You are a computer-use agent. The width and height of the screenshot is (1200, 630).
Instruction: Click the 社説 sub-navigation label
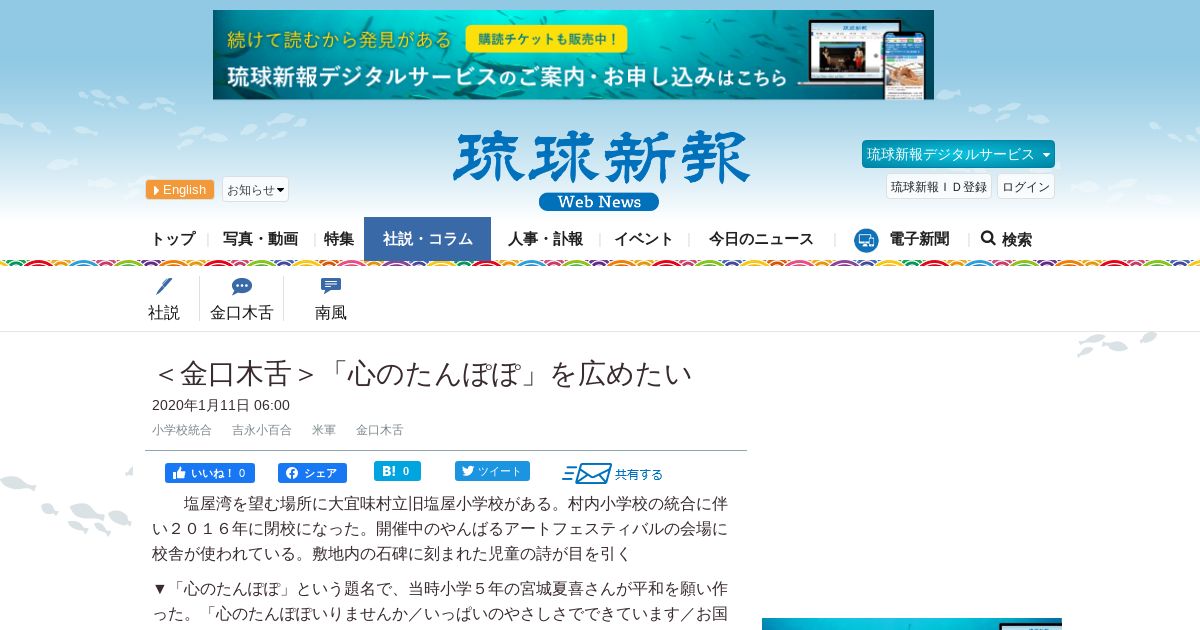tap(164, 312)
